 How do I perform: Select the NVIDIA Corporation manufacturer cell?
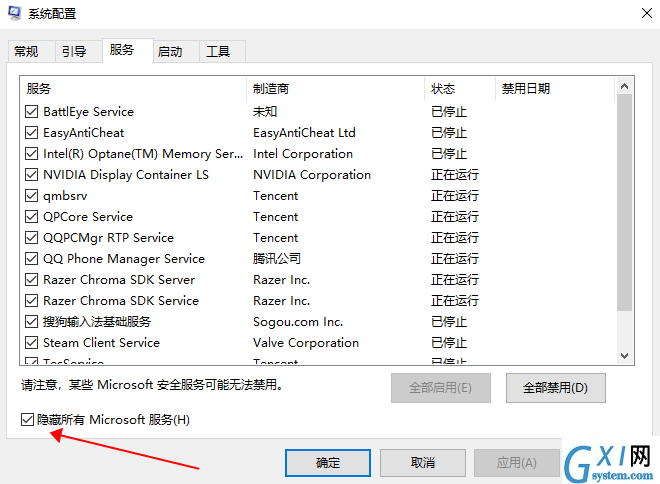312,175
